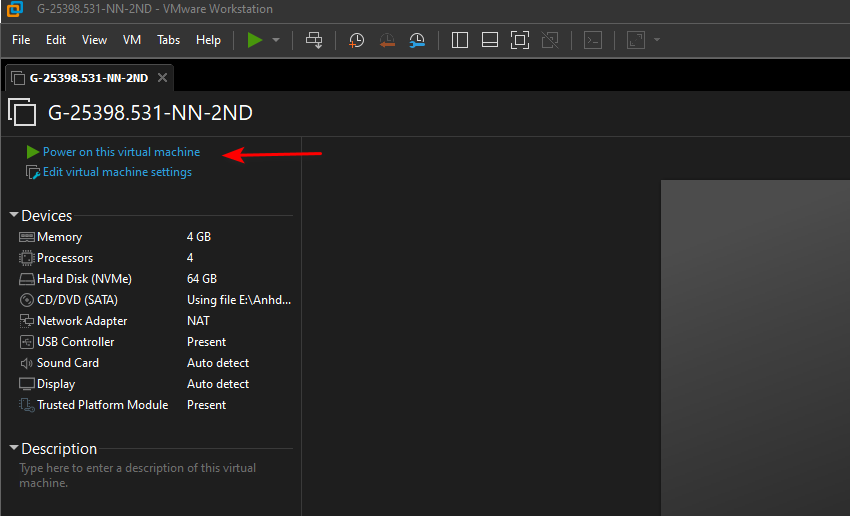Send Ctrl+Alt+Del toolbar icon

click(314, 40)
